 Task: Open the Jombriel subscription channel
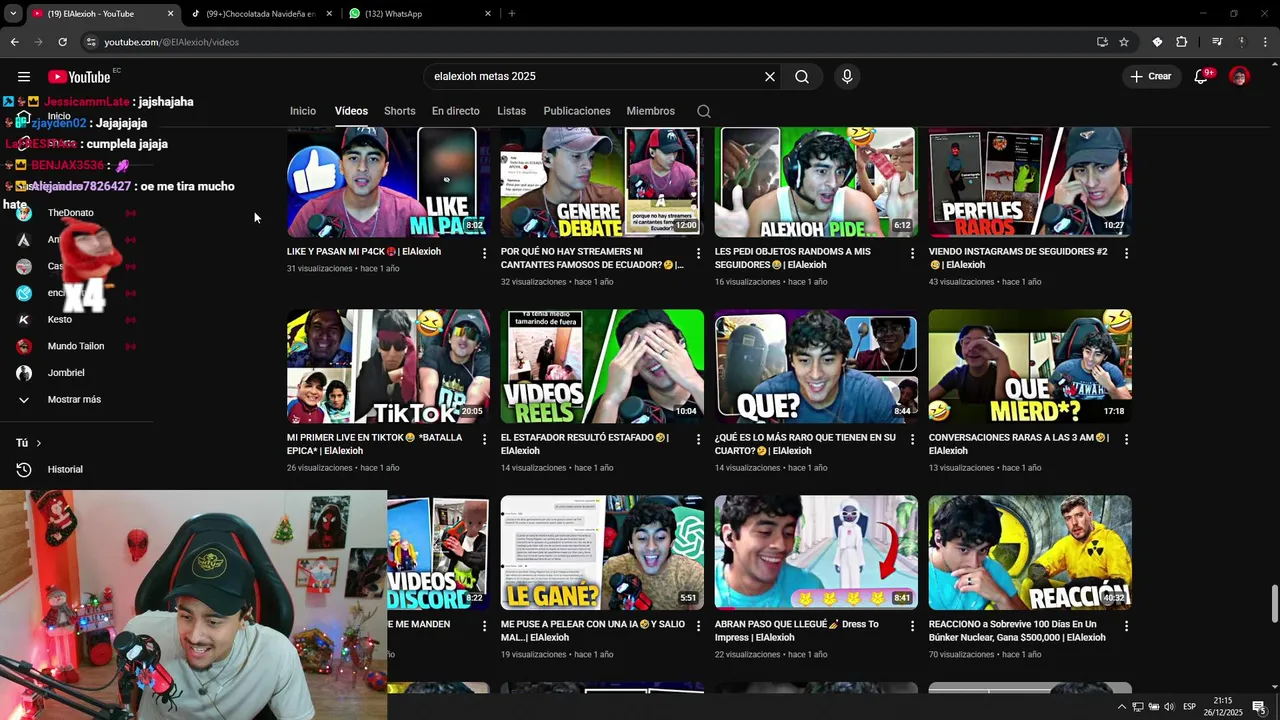pyautogui.click(x=66, y=373)
